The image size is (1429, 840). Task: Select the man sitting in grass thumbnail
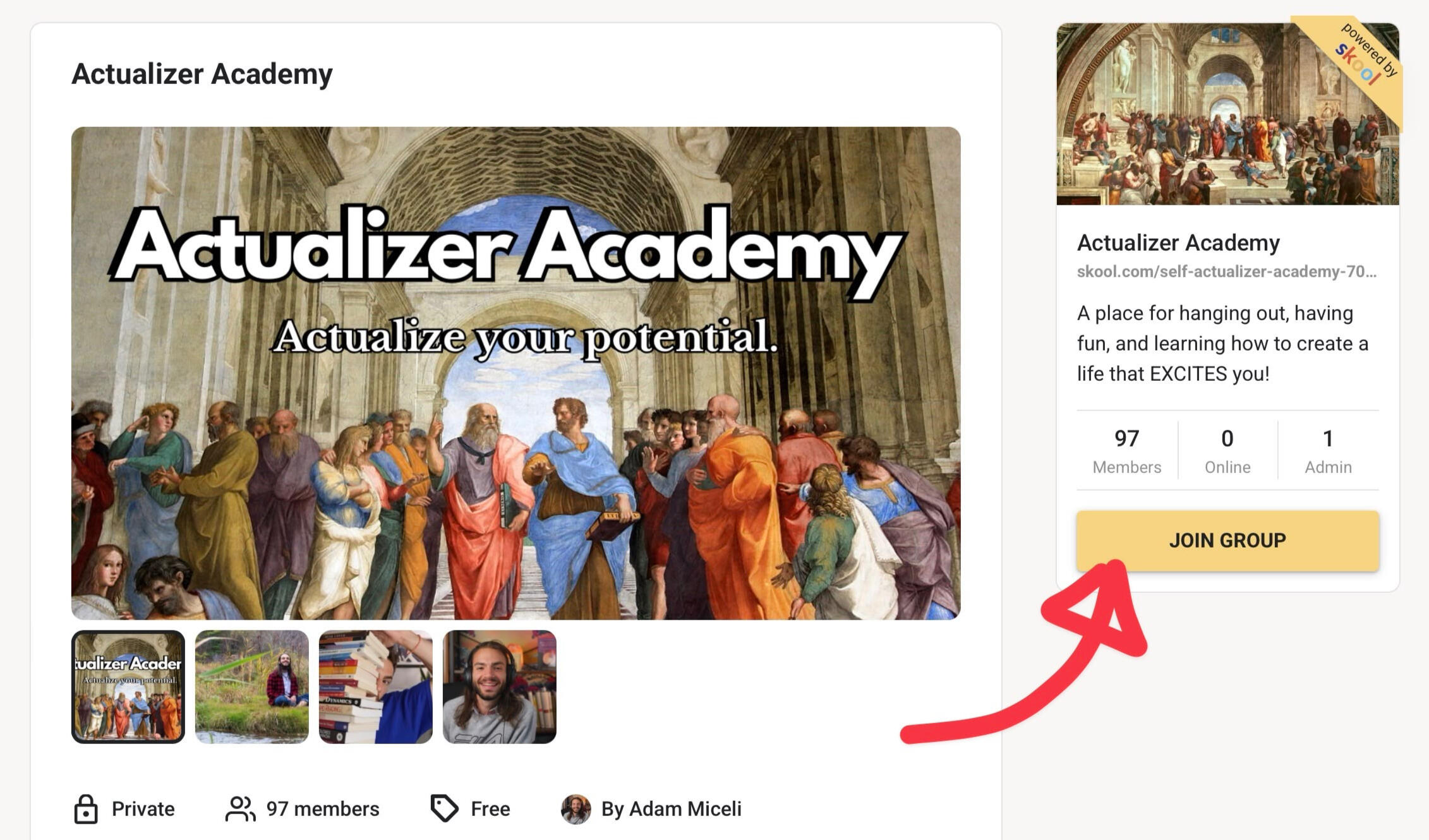tap(252, 687)
